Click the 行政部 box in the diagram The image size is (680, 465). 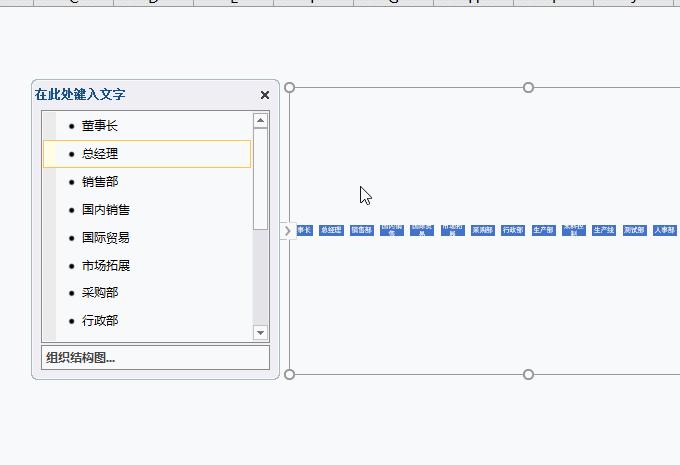(513, 230)
